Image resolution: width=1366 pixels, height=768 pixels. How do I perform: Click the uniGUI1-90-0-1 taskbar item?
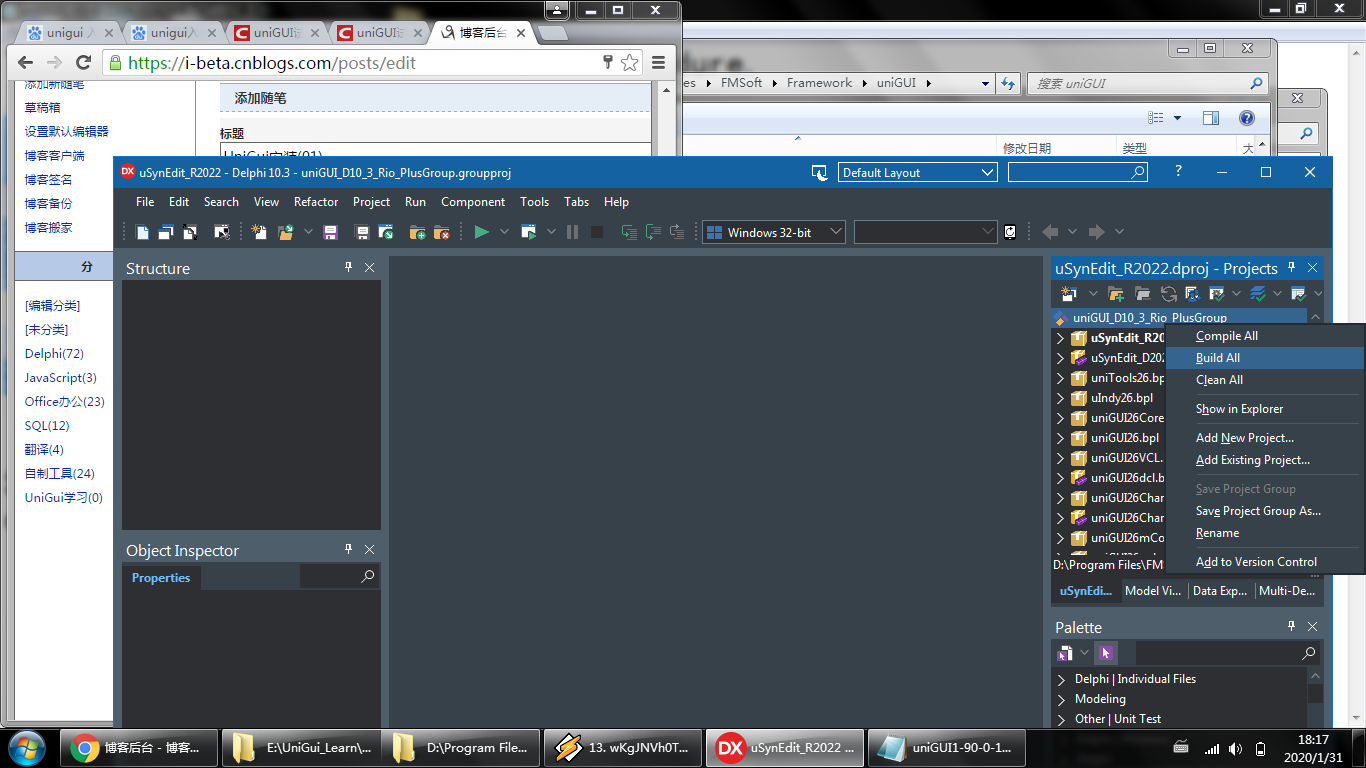pyautogui.click(x=946, y=747)
